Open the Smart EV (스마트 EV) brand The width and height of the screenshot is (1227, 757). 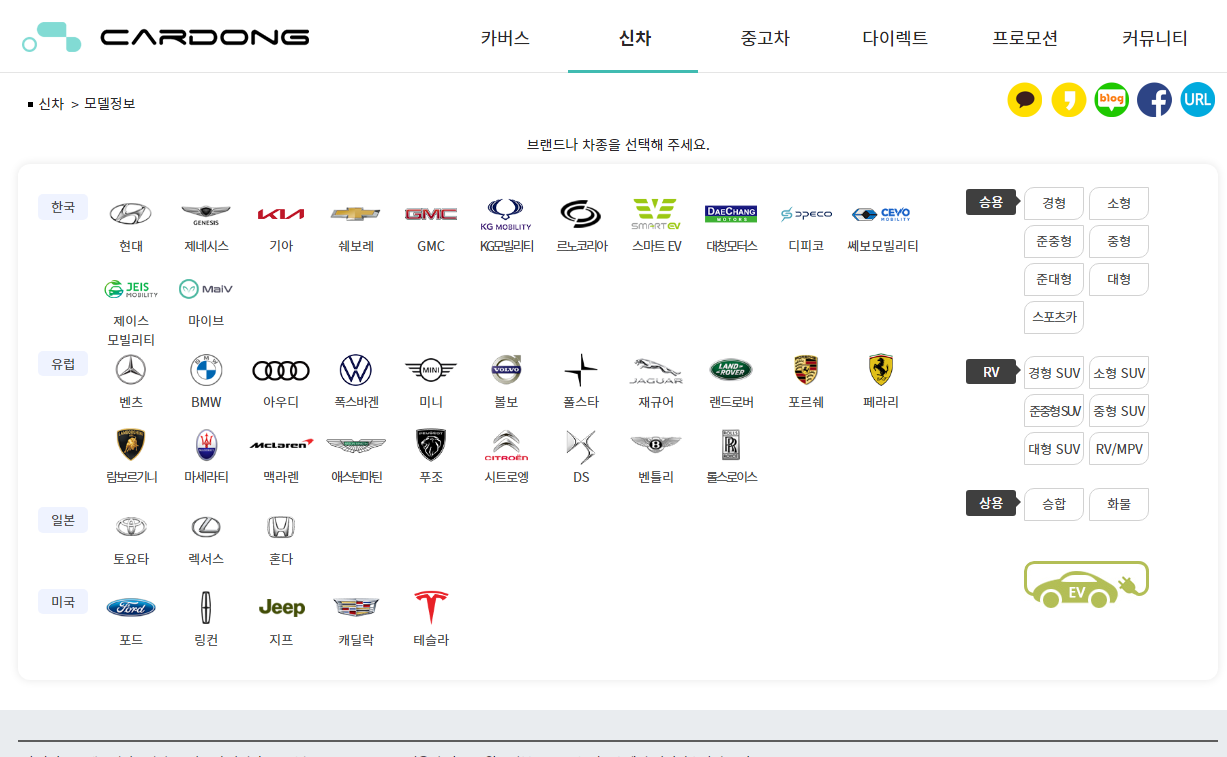[x=656, y=214]
